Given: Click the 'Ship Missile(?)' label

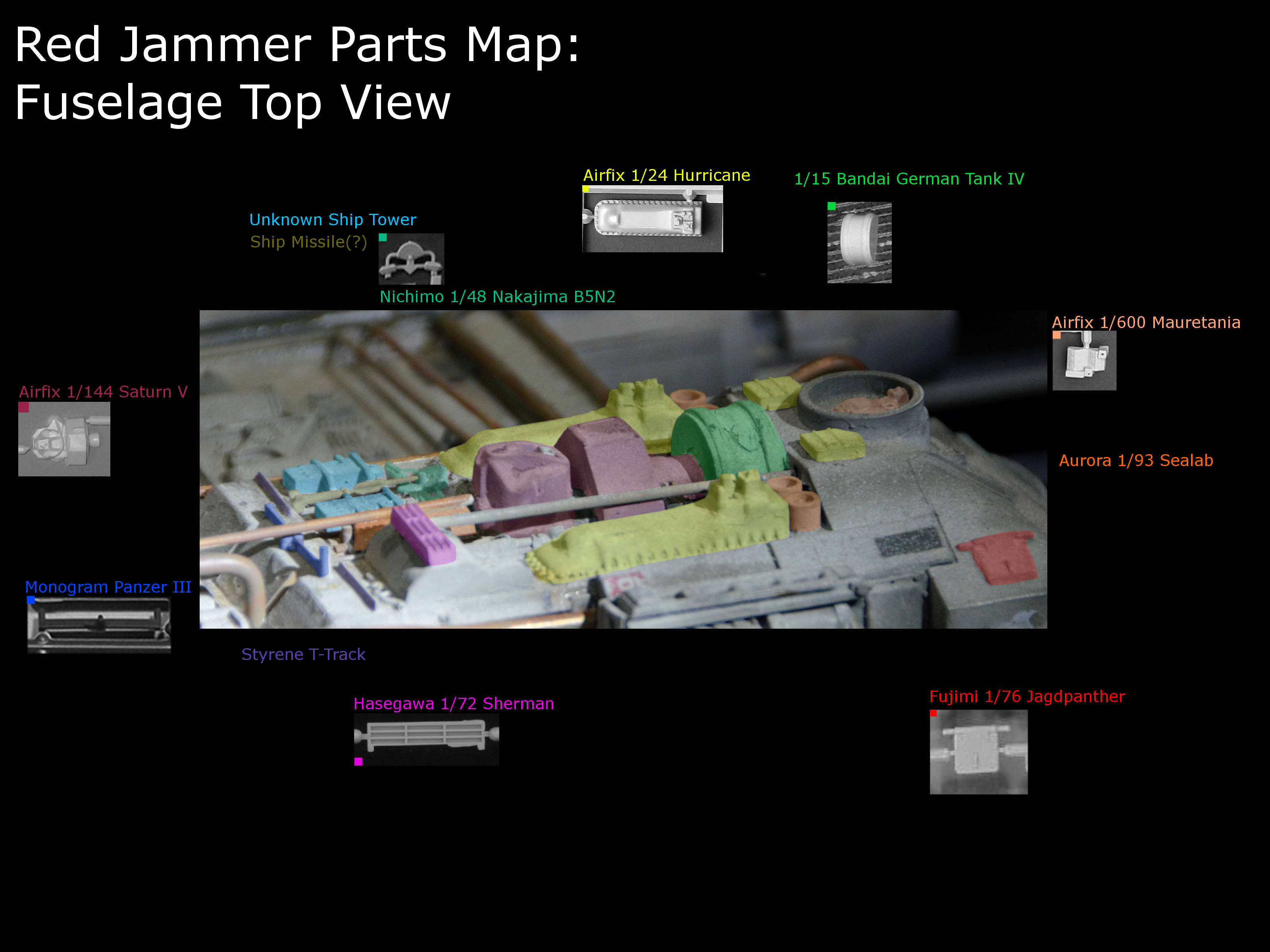Looking at the screenshot, I should pyautogui.click(x=308, y=242).
